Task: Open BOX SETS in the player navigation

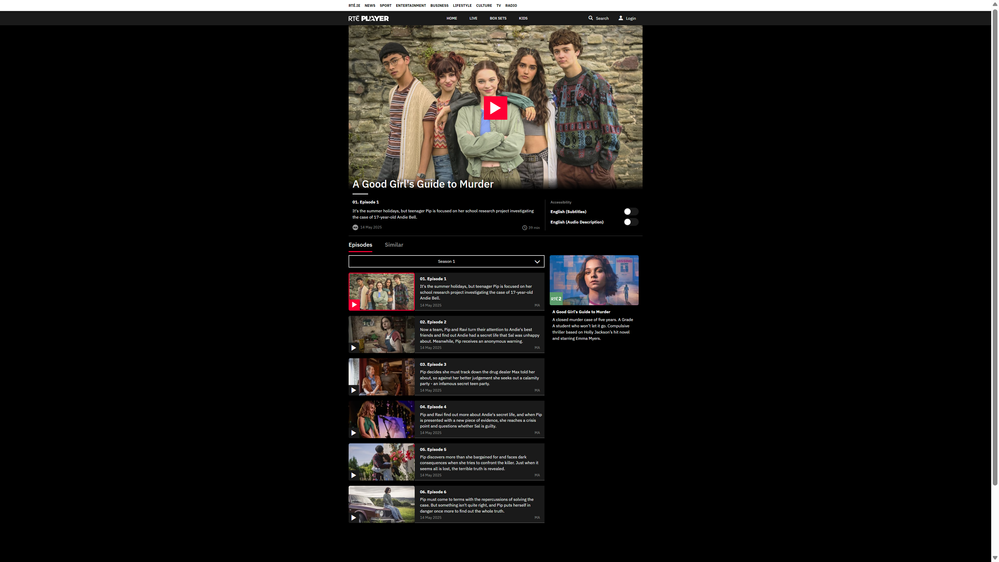Action: 498,18
